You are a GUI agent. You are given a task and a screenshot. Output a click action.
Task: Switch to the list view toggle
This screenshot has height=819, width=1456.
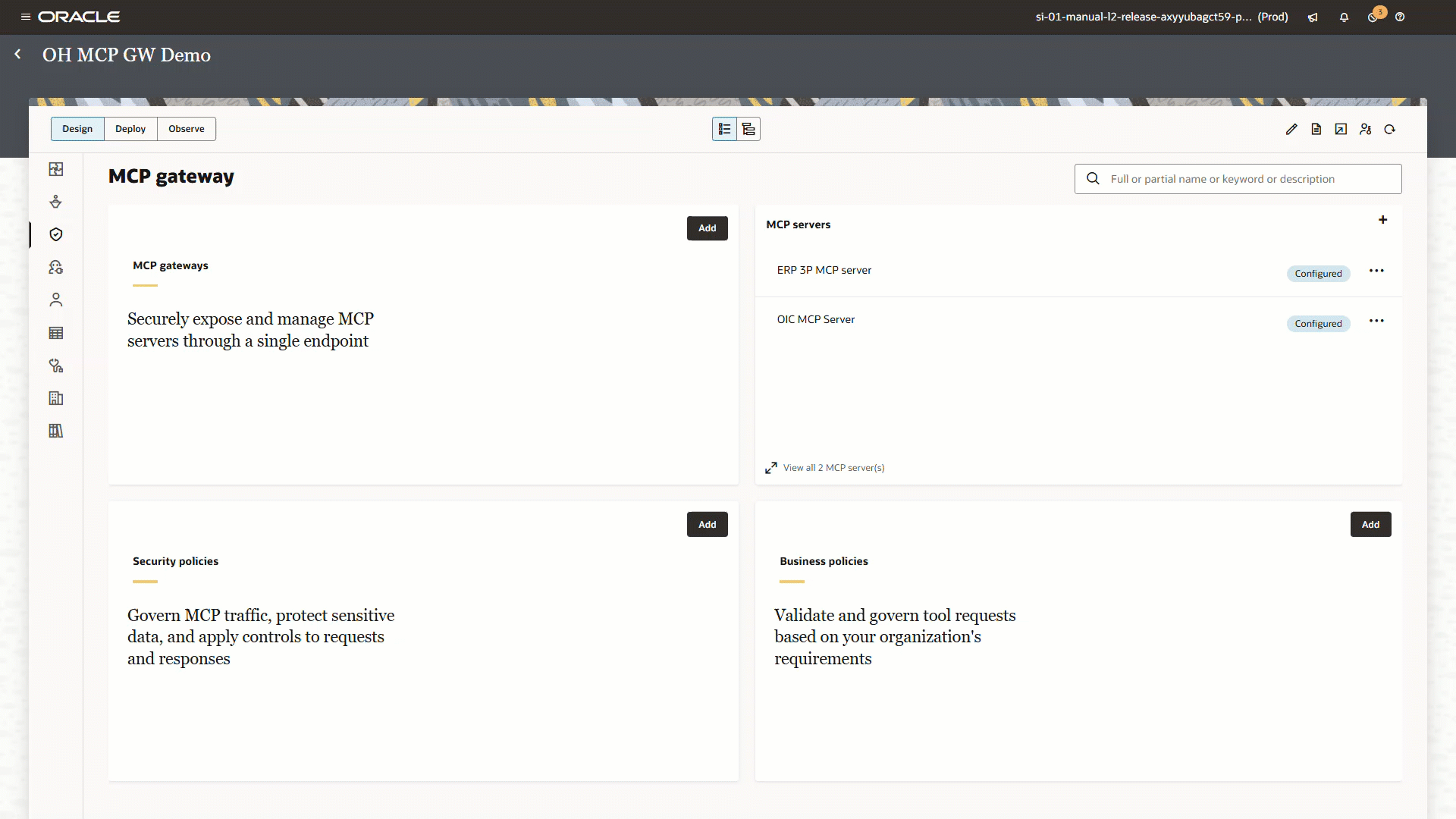pos(724,129)
